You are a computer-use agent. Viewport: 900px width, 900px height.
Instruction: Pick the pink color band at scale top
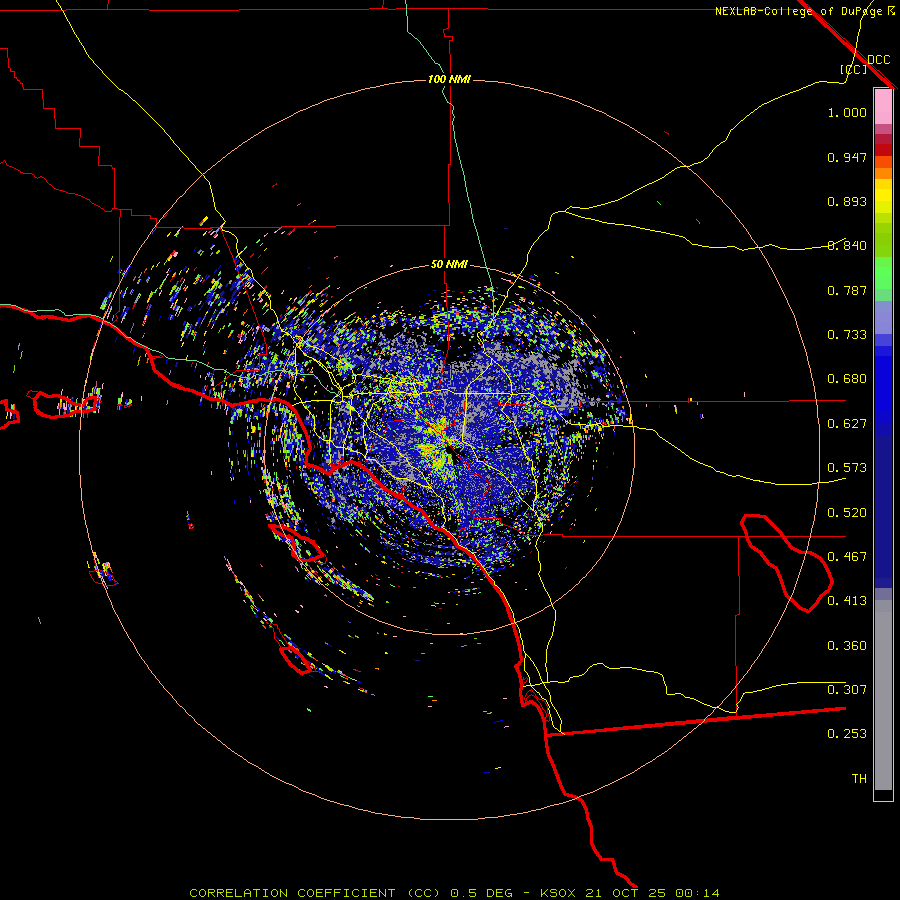pyautogui.click(x=883, y=106)
